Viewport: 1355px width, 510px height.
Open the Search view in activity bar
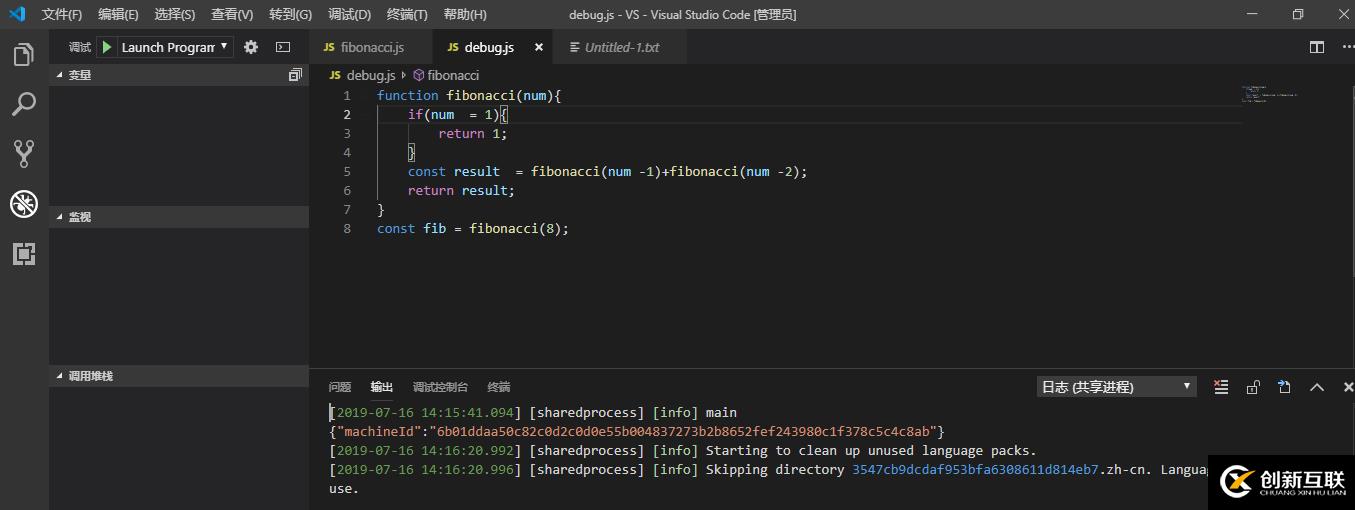pos(24,104)
